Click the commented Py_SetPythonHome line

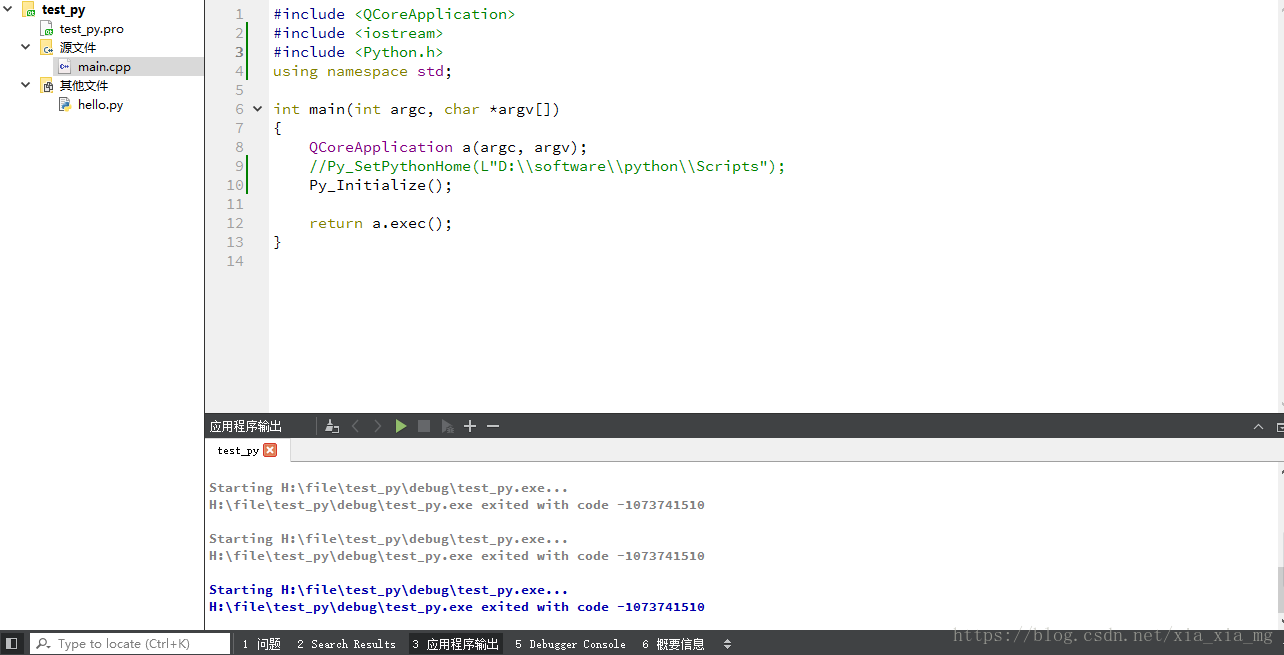point(547,166)
